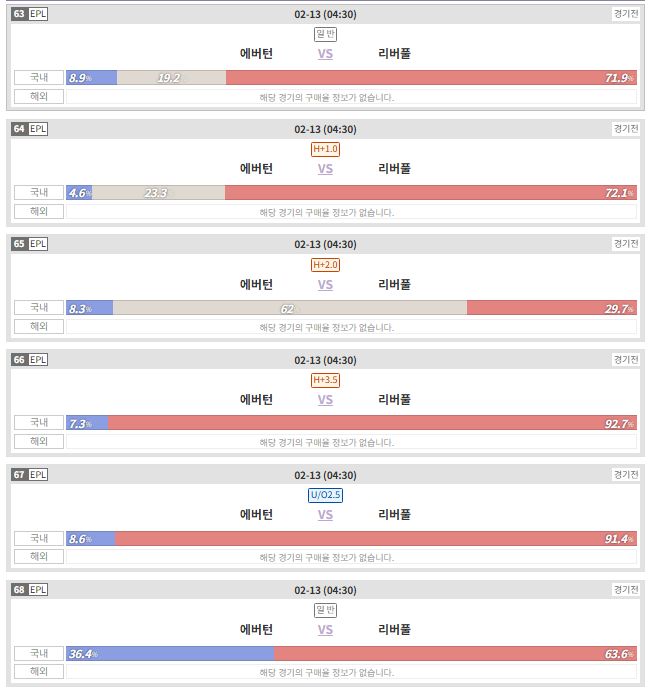Viewport: 651px width, 699px height.
Task: Click the 71.9% red bar in match 63
Action: [431, 78]
